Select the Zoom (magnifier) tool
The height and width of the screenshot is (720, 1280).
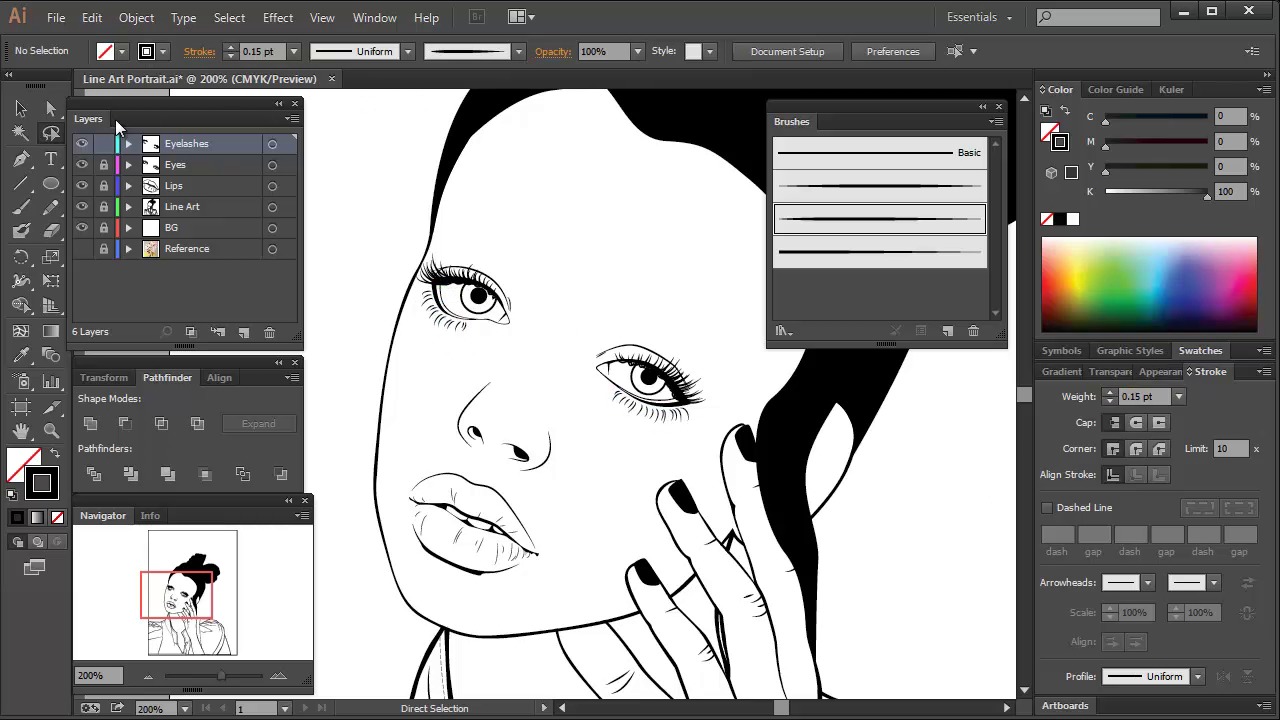pos(51,431)
